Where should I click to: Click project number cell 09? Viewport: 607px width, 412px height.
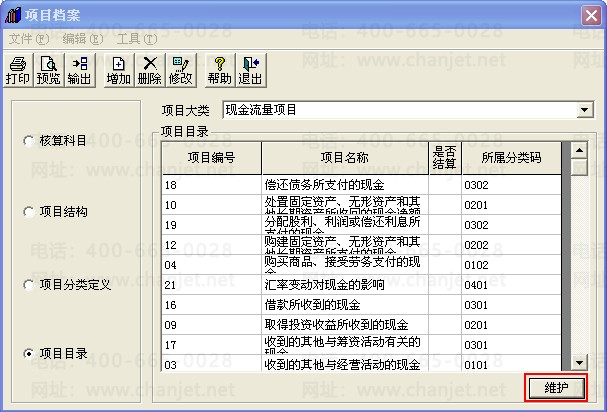tap(211, 325)
